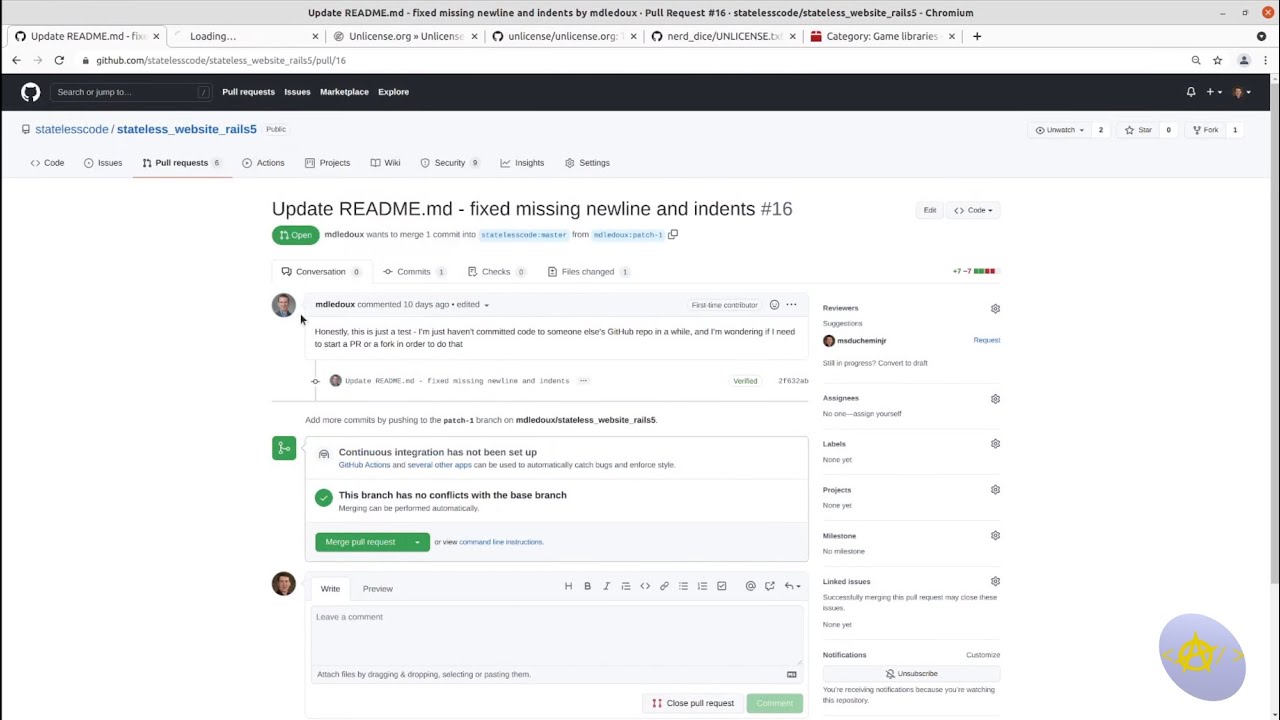The width and height of the screenshot is (1280, 720).
Task: Click the browser address bar URL
Action: pyautogui.click(x=221, y=60)
